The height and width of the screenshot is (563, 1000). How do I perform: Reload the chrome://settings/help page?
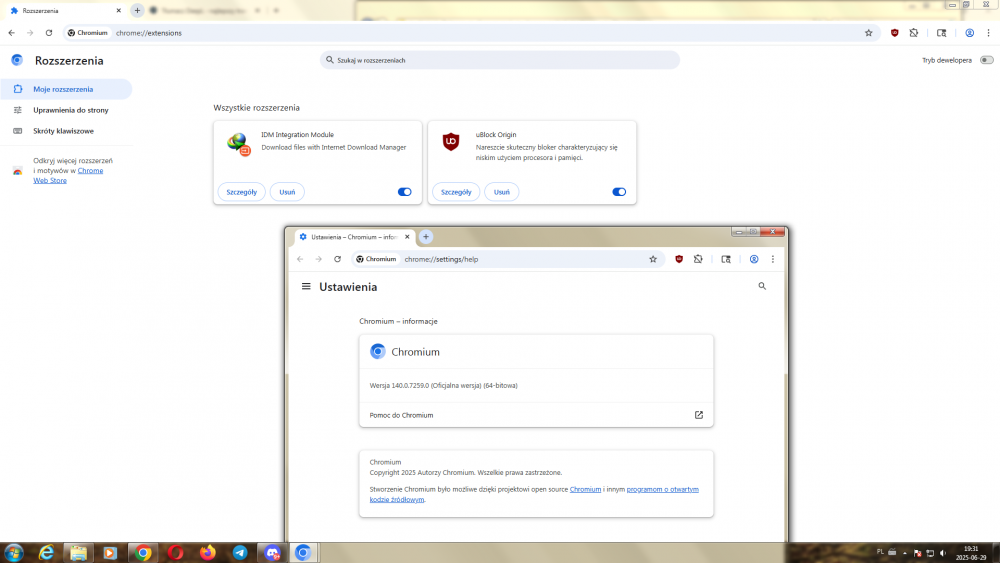click(x=337, y=259)
